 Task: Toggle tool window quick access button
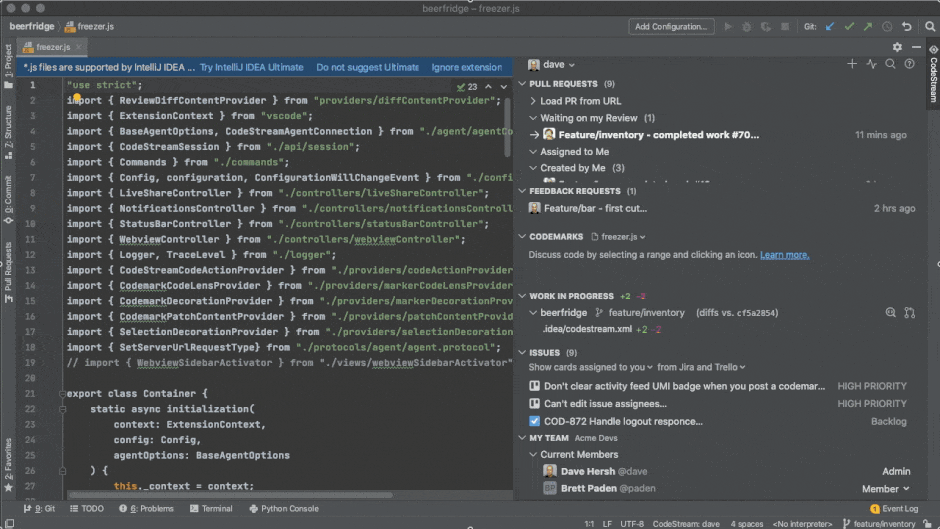click(x=9, y=524)
